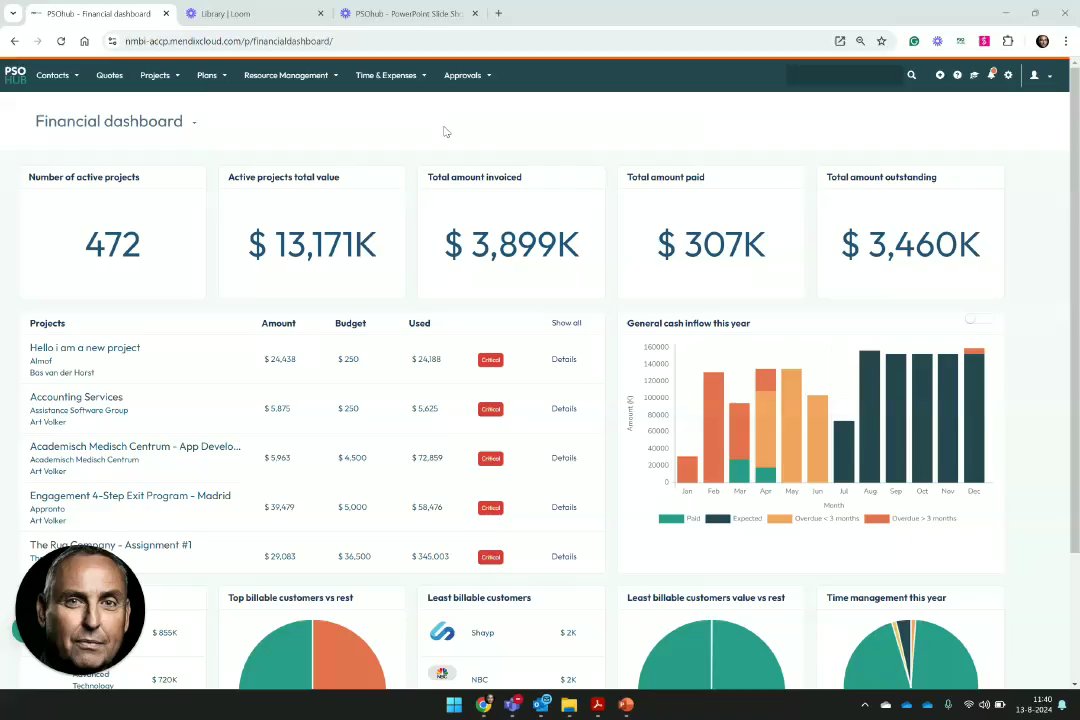1080x720 pixels.
Task: Toggle the General cash inflow chart switch
Action: click(978, 318)
